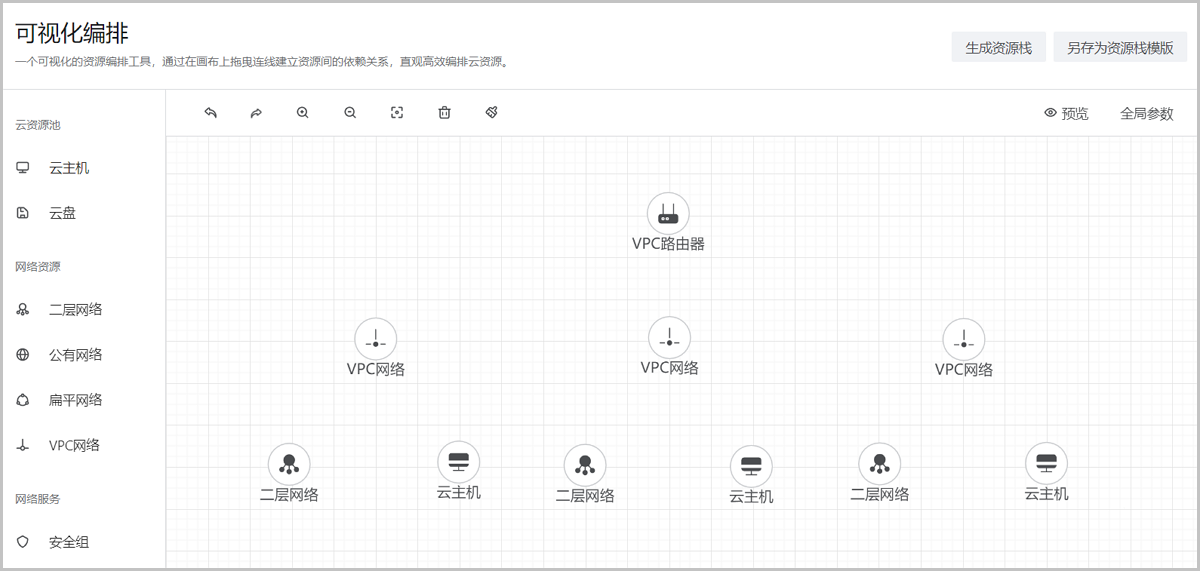1200x571 pixels.
Task: Select the VPC路由器 node on the canvas
Action: pyautogui.click(x=668, y=214)
